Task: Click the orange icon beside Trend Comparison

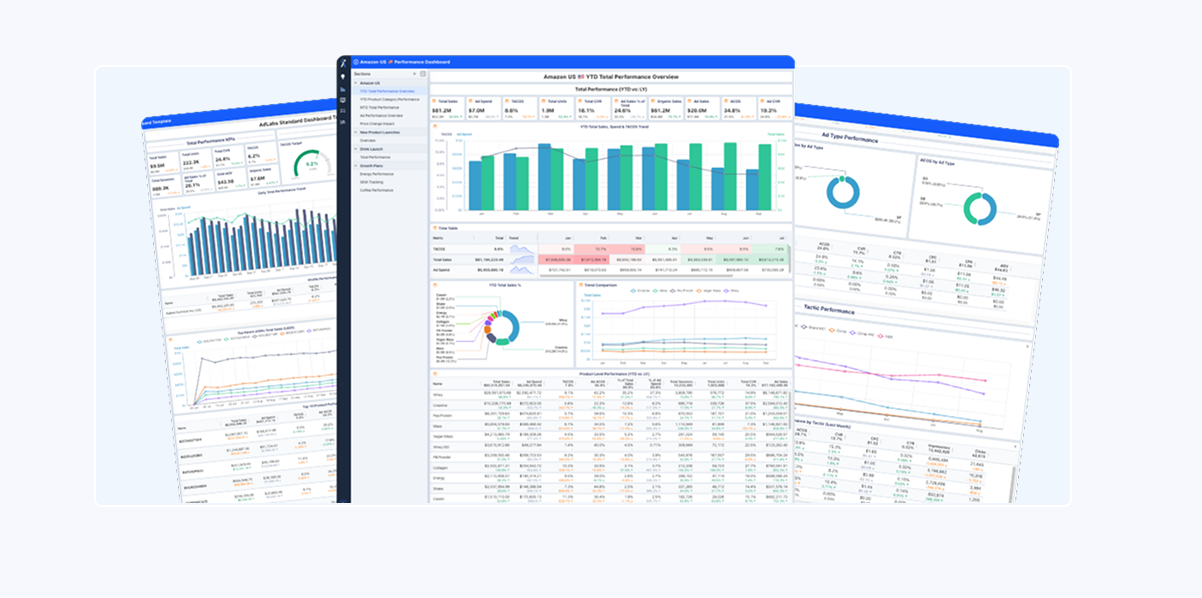Action: coord(581,285)
